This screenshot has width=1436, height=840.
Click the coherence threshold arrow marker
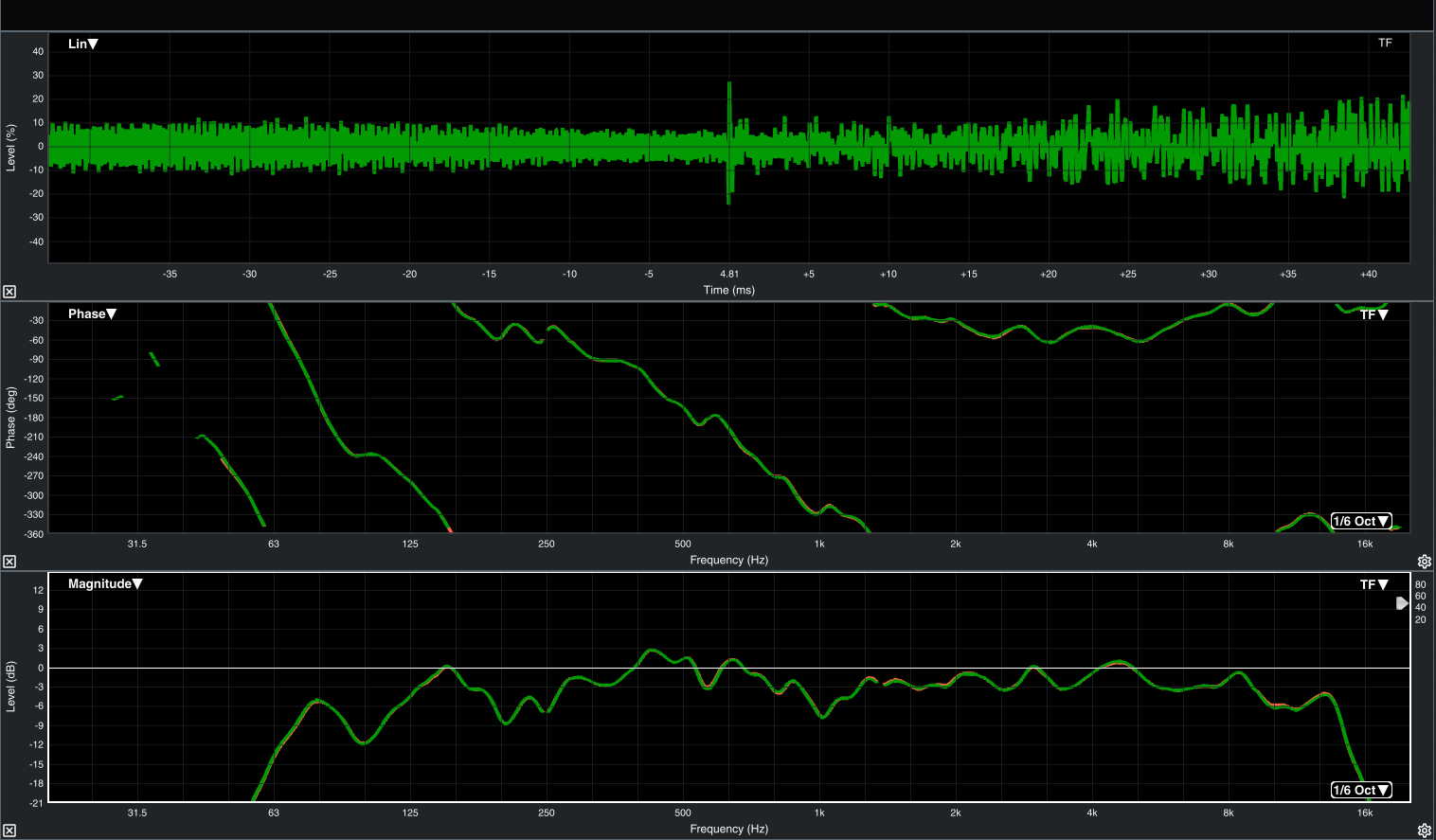1402,603
